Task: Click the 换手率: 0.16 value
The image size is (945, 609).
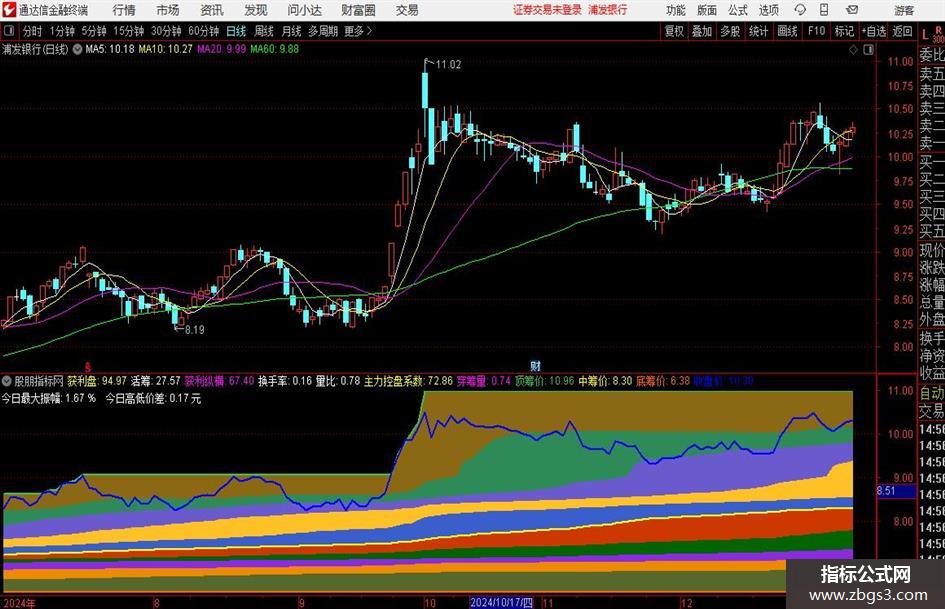Action: [285, 381]
